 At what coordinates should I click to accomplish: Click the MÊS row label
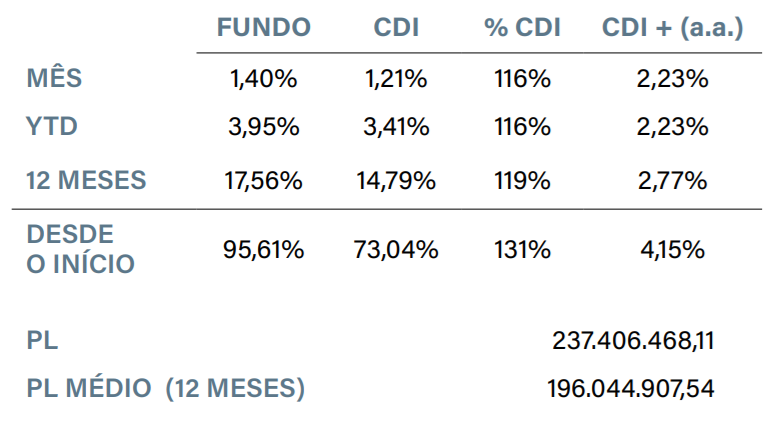click(x=56, y=79)
